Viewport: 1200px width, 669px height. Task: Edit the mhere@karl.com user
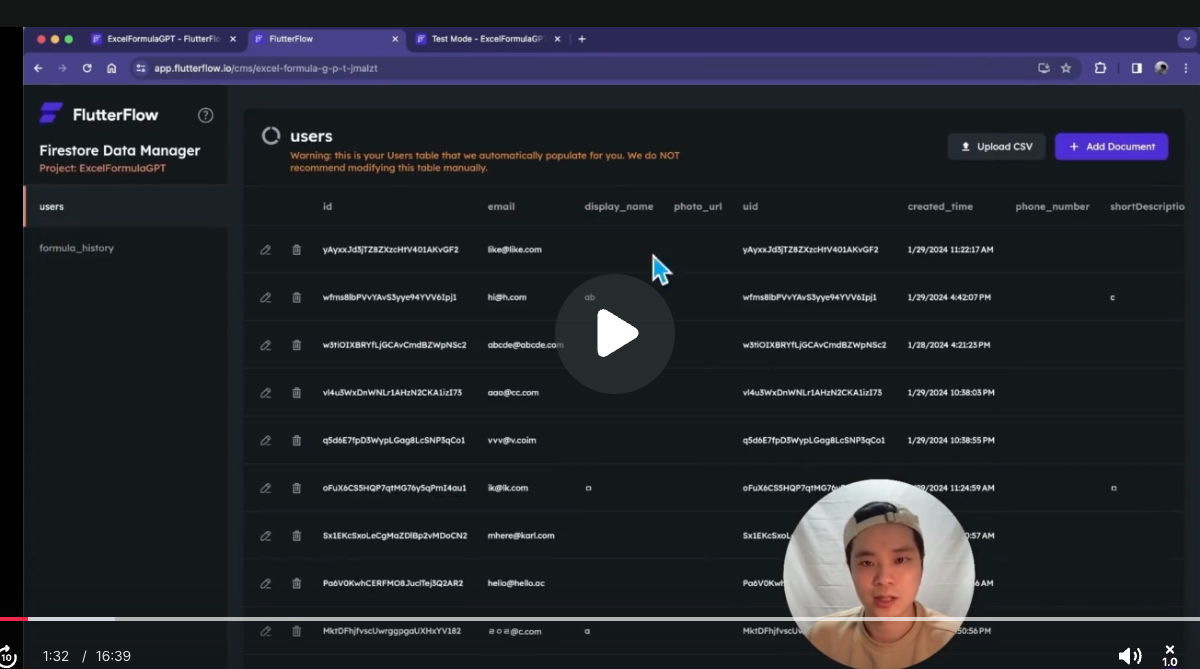pos(265,536)
